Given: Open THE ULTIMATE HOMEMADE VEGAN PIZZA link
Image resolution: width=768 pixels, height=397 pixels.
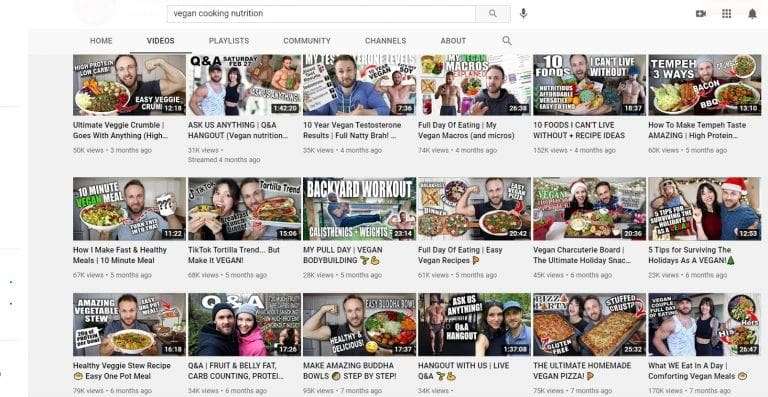Looking at the screenshot, I should tap(582, 371).
